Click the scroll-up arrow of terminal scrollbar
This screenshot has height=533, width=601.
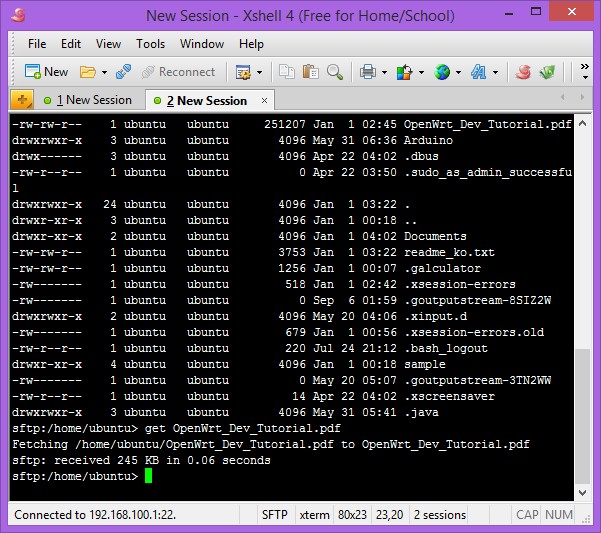pos(582,123)
